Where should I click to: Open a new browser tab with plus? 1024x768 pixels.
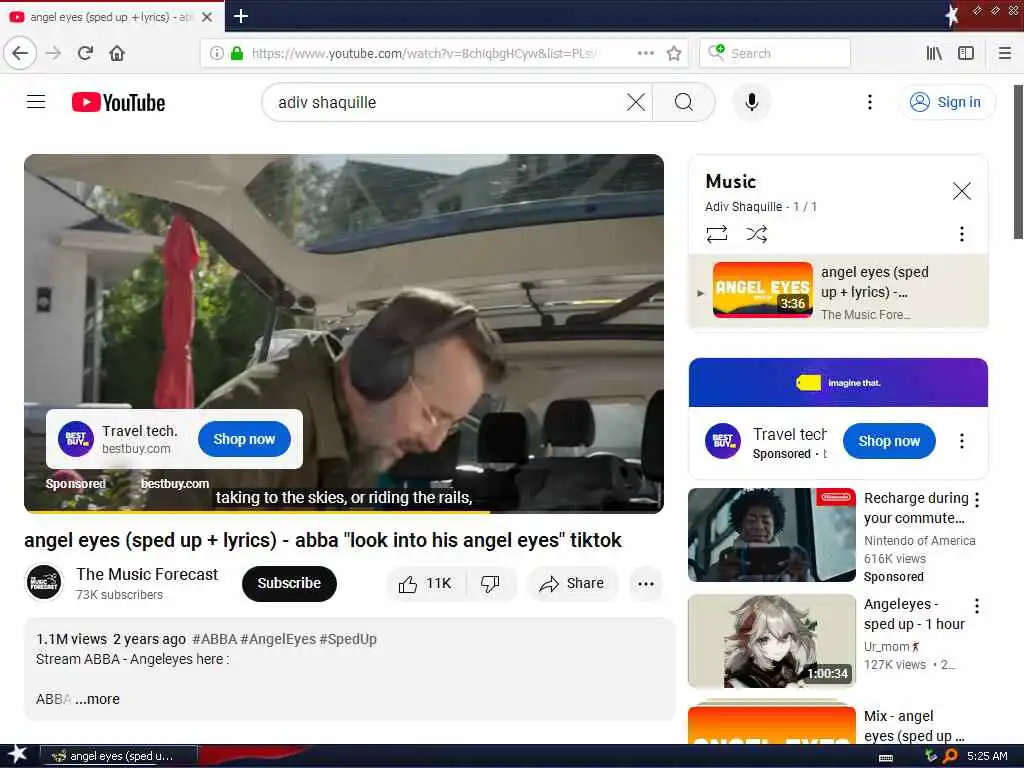tap(240, 16)
